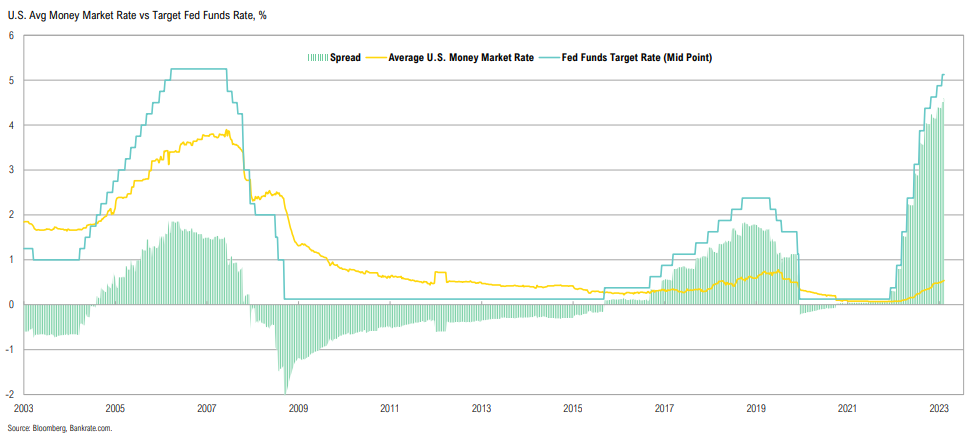976x437 pixels.
Task: Select the 2015 x-axis label
Action: 573,408
